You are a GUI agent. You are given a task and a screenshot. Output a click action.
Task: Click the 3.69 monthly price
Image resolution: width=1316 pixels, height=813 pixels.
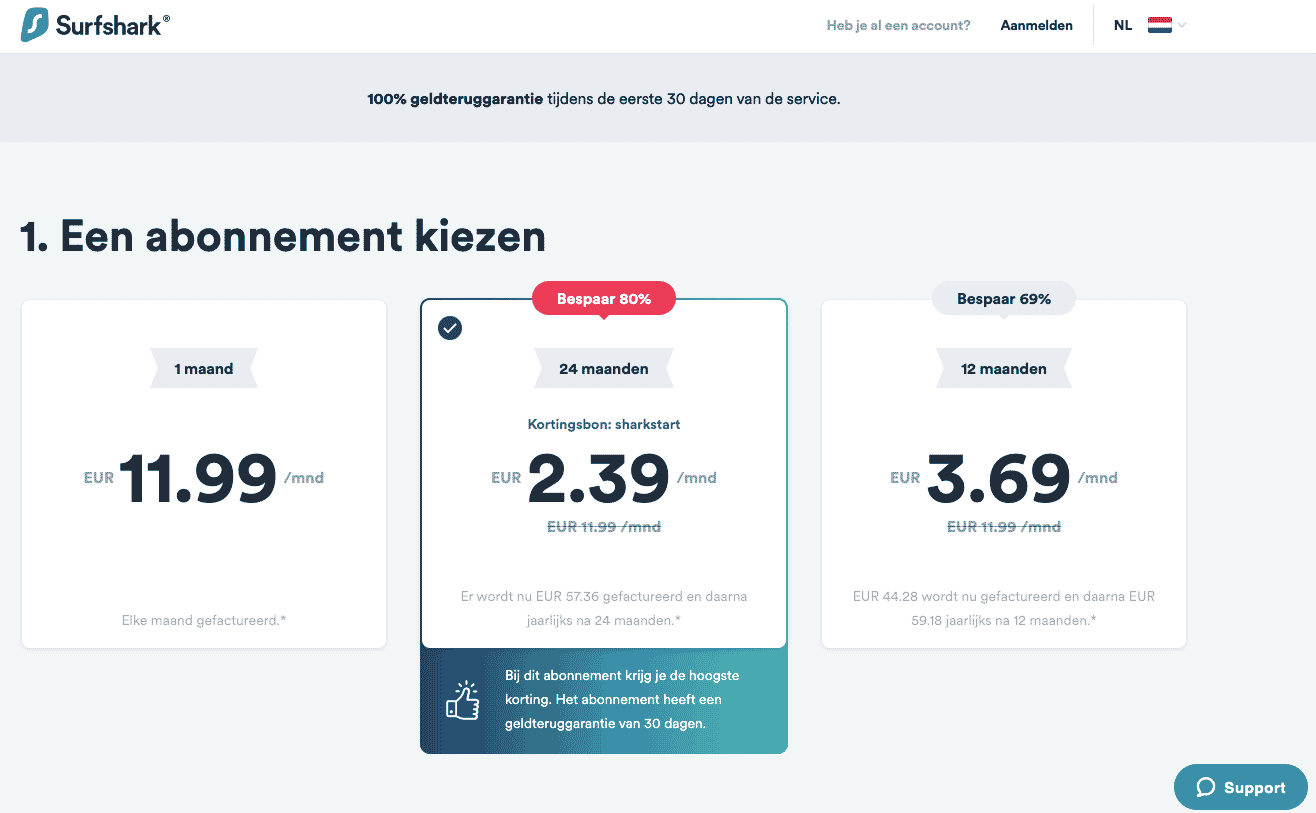point(998,479)
